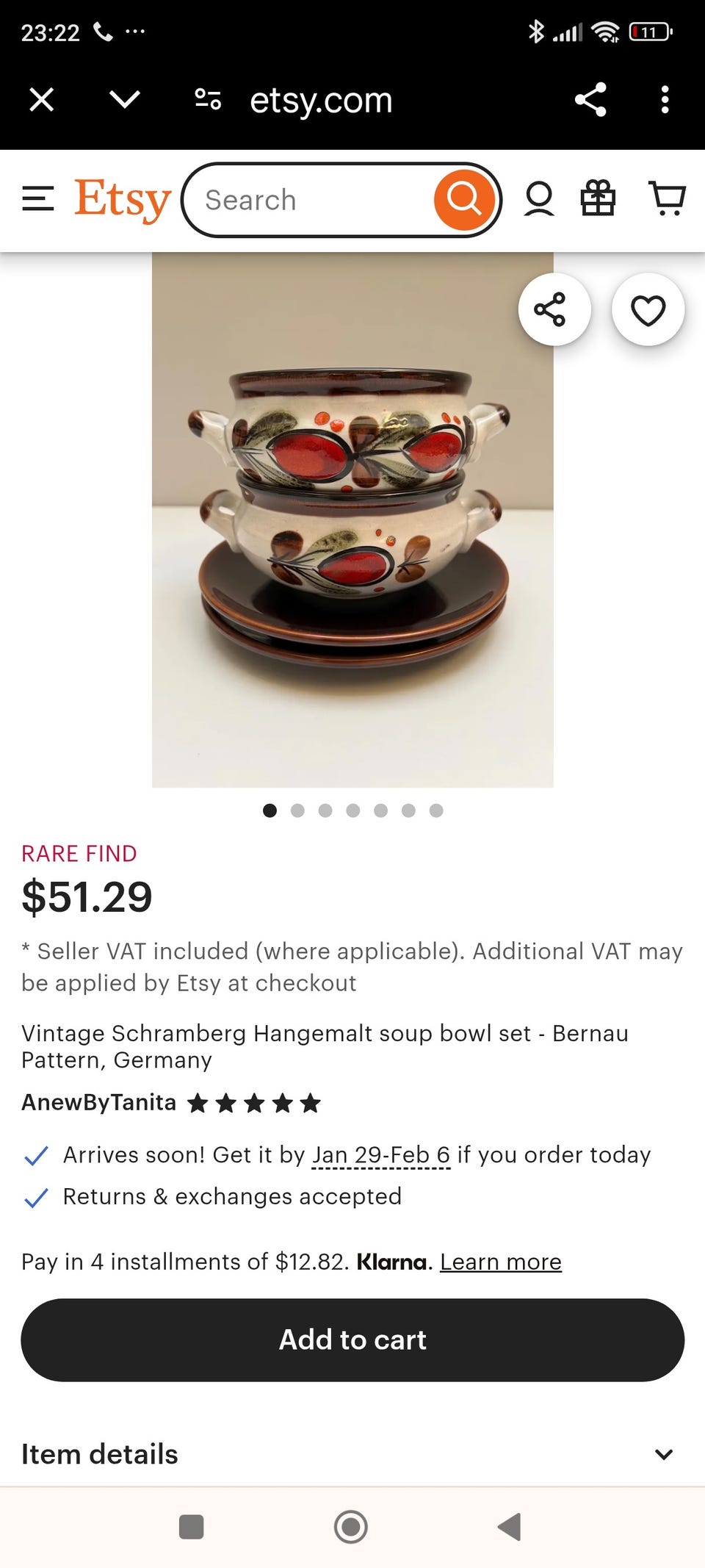Open Jan 29-Feb 6 delivery estimate details

pos(381,1155)
